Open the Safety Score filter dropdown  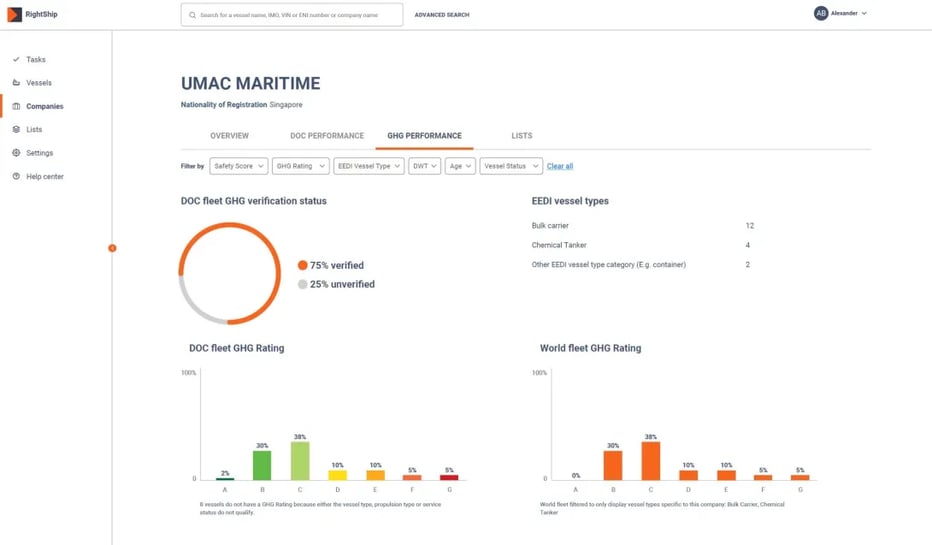click(239, 166)
